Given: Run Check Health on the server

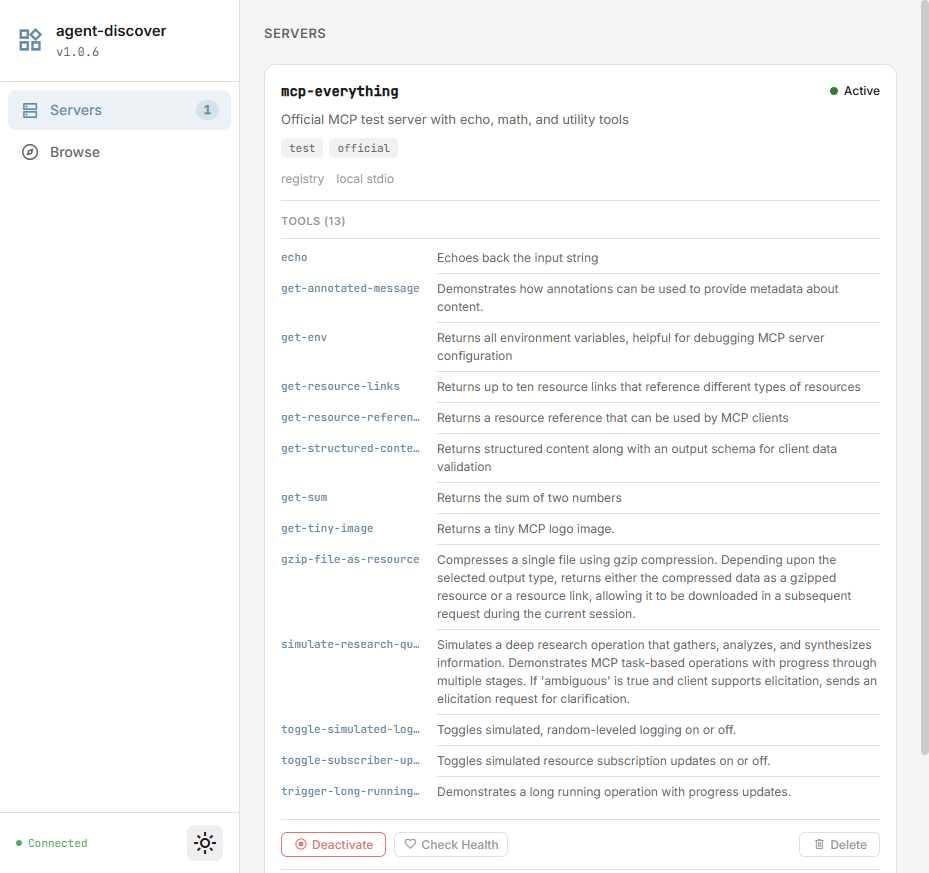Looking at the screenshot, I should (450, 844).
